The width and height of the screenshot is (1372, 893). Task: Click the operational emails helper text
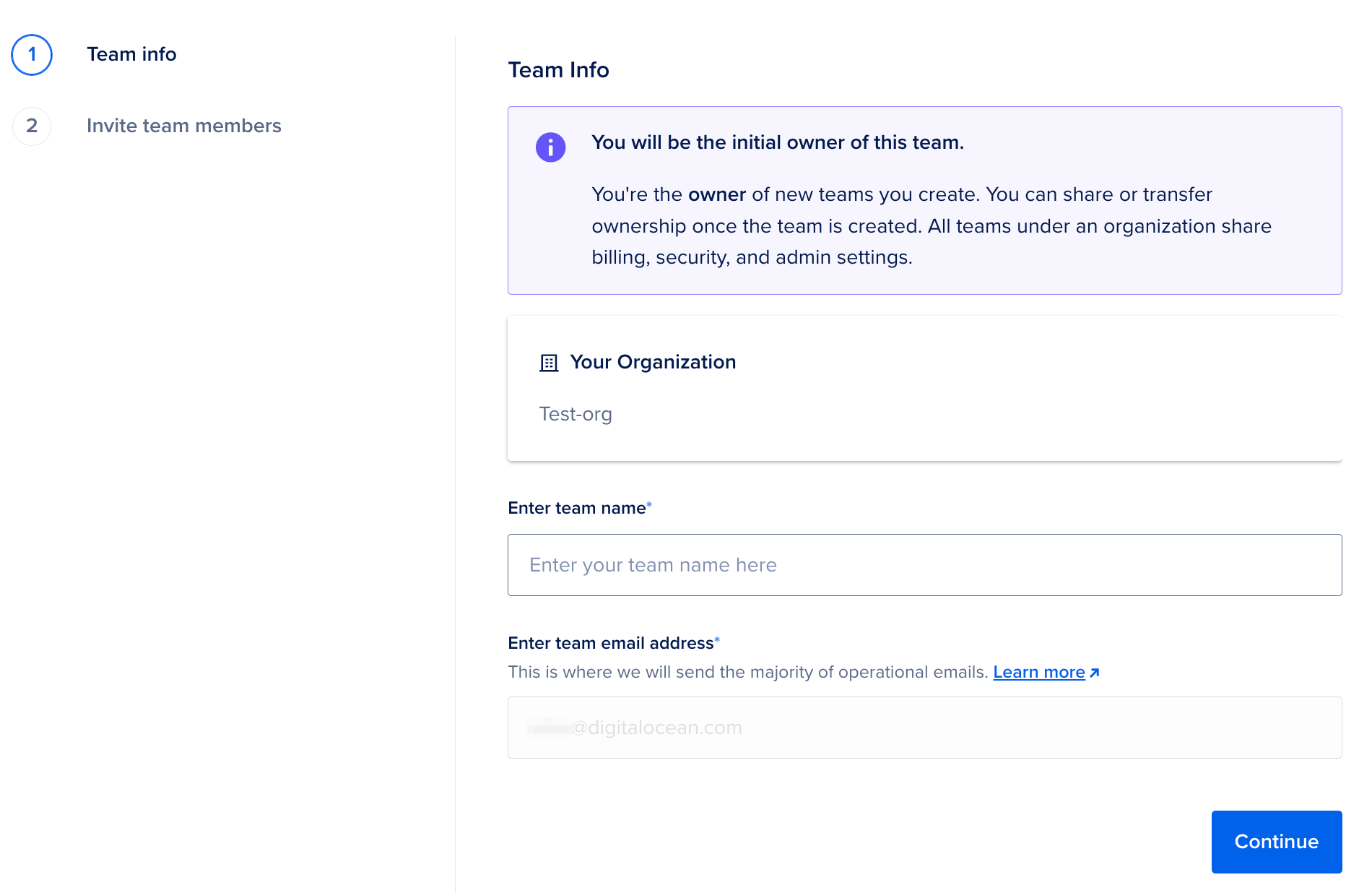click(x=747, y=673)
